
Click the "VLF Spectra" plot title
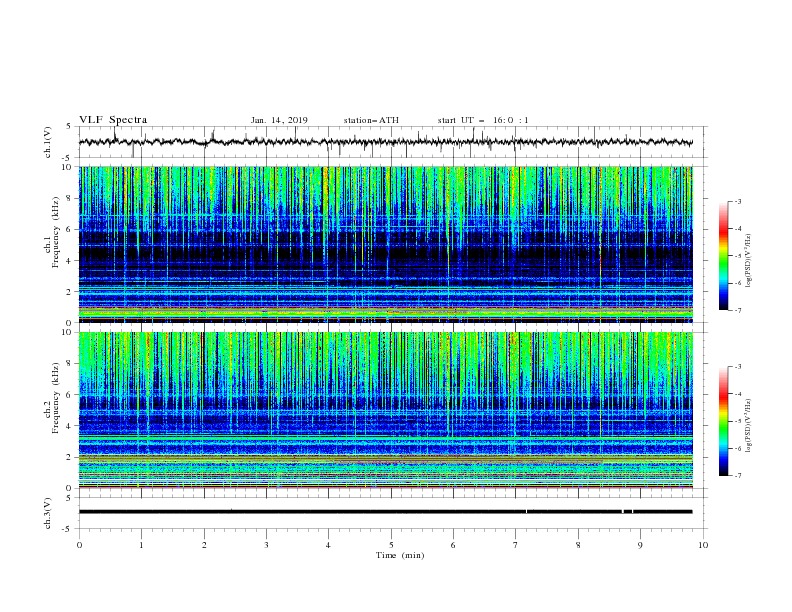tap(113, 120)
